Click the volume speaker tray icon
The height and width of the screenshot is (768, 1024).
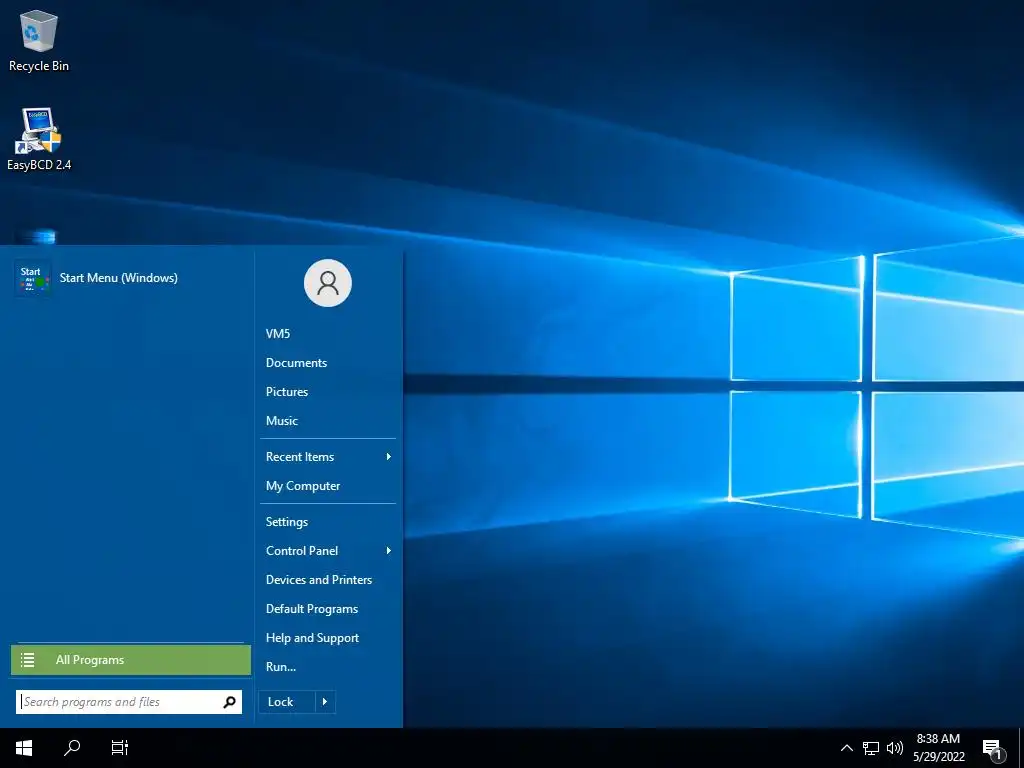coord(895,748)
